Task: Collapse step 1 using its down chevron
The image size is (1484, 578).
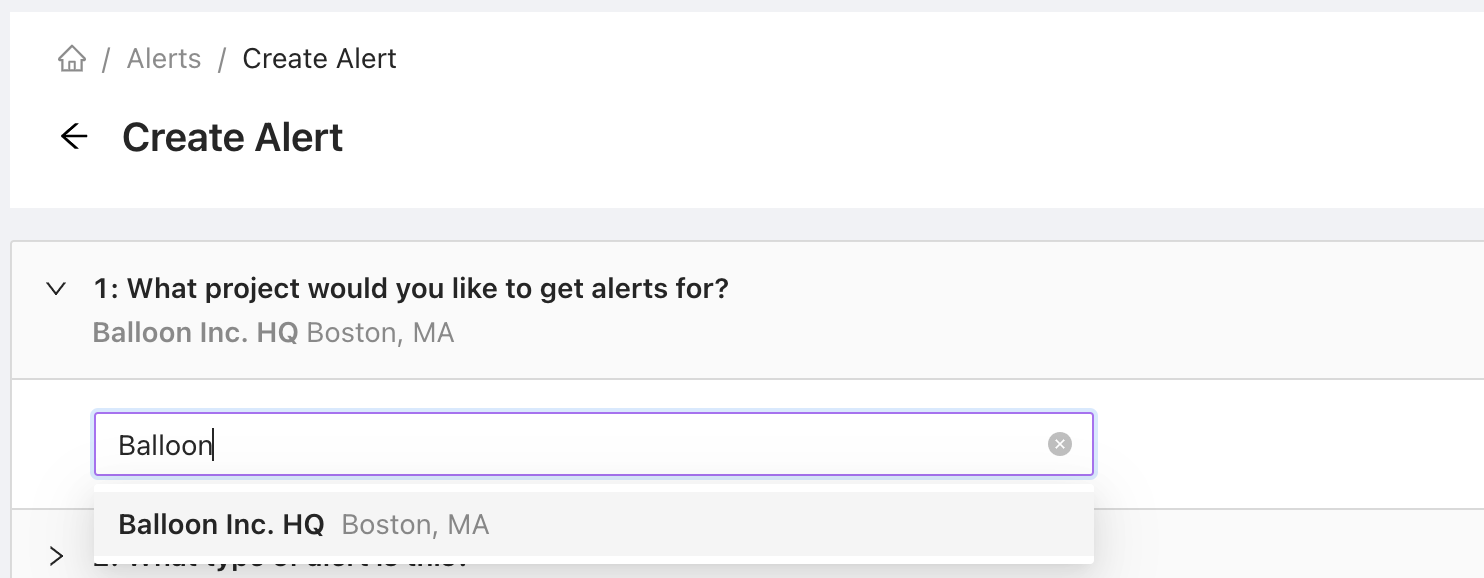Action: [x=57, y=289]
